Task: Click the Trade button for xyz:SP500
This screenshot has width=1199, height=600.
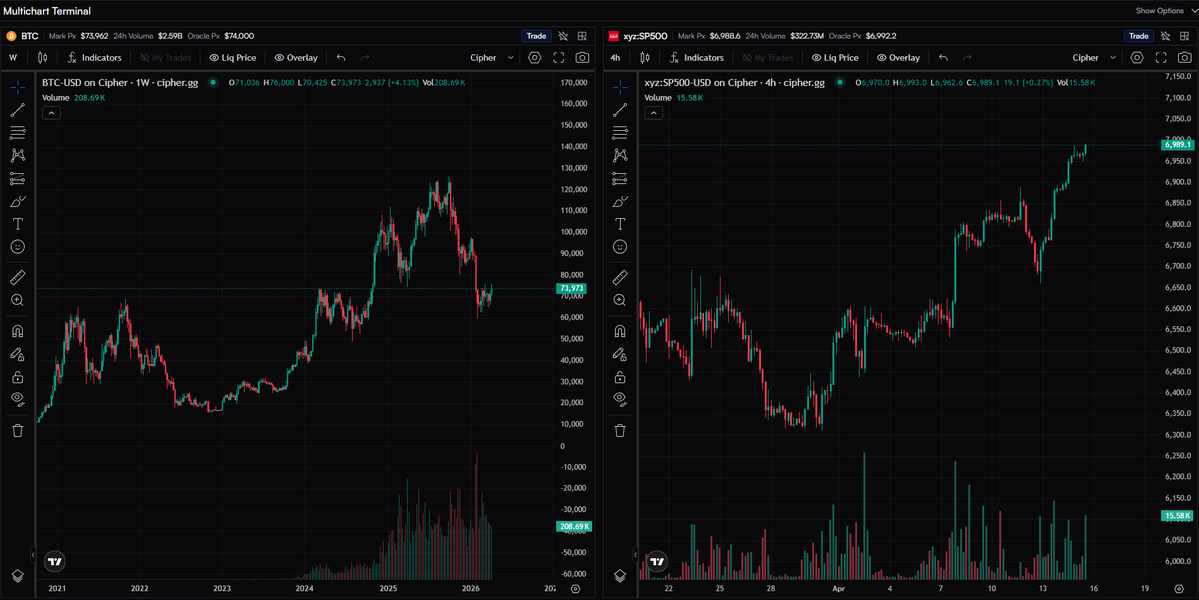Action: [1139, 36]
